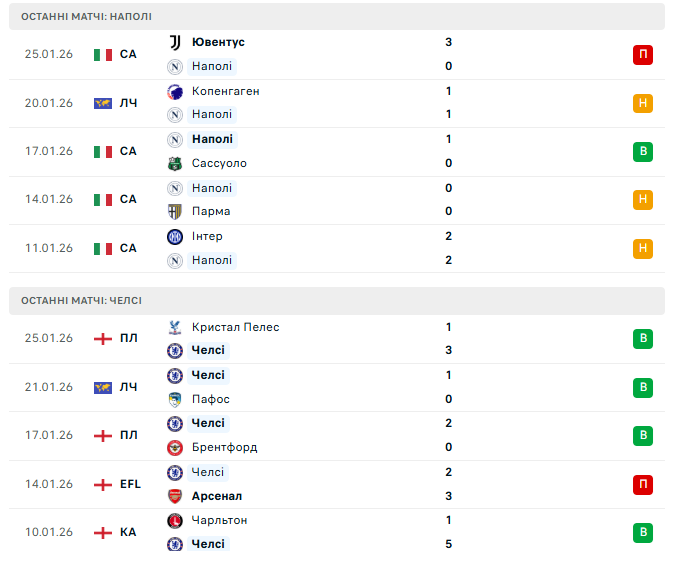674x563 pixels.
Task: Click the Sassuolo club crest icon
Action: (x=175, y=163)
